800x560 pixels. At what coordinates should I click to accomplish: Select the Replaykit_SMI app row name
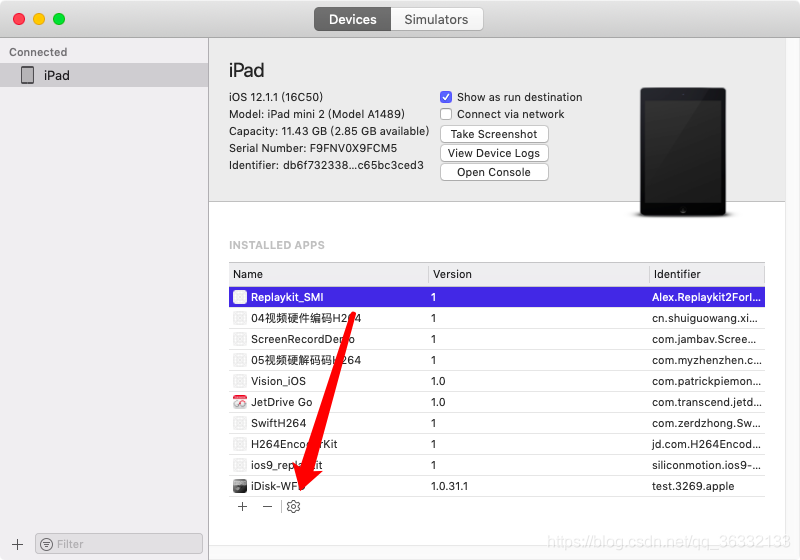(287, 297)
